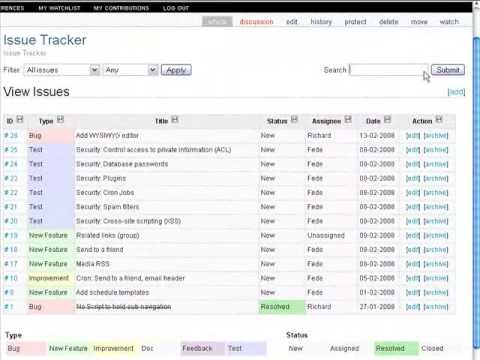Archive the Security: Cron Jobs issue

(436, 193)
